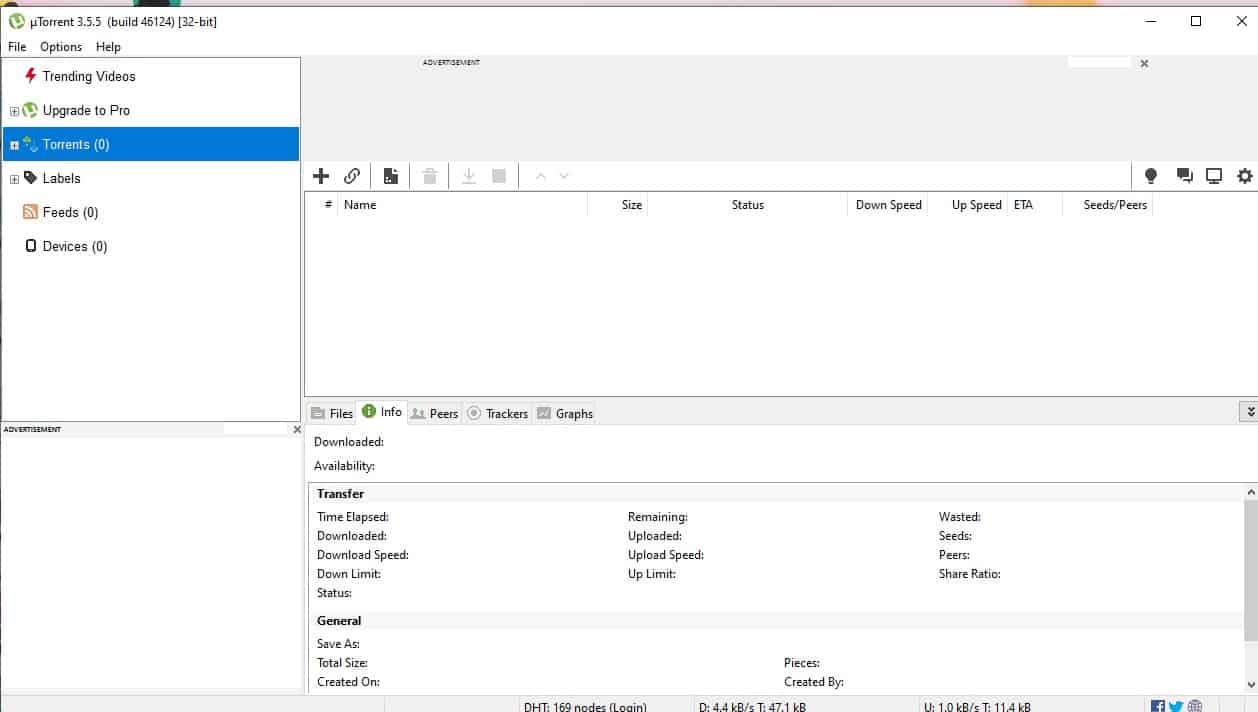
Task: Click the light bulb icon in toolbar
Action: 1151,176
